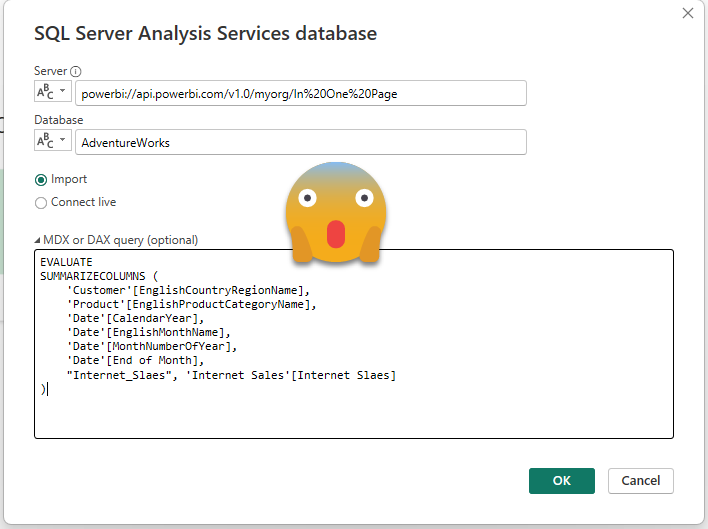Click the ABC text type icon for Server
Screen dimensions: 708x529
pyautogui.click(x=46, y=93)
